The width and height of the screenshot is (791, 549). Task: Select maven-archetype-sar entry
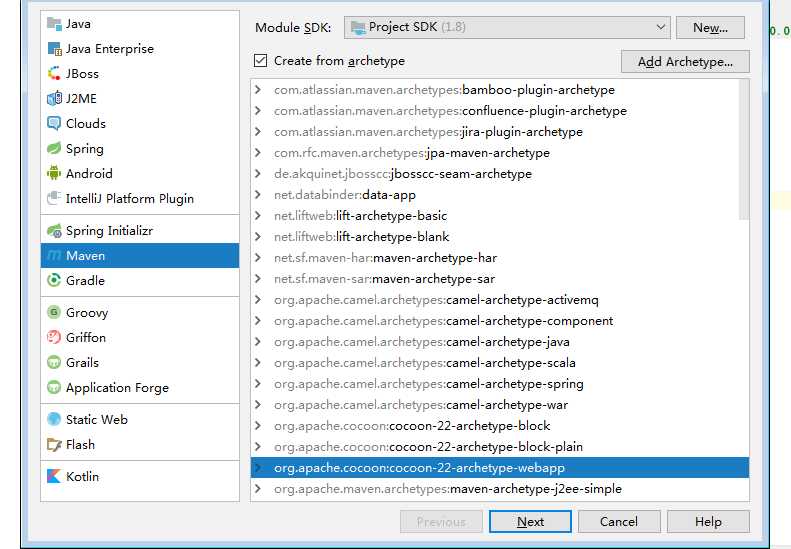(x=499, y=279)
